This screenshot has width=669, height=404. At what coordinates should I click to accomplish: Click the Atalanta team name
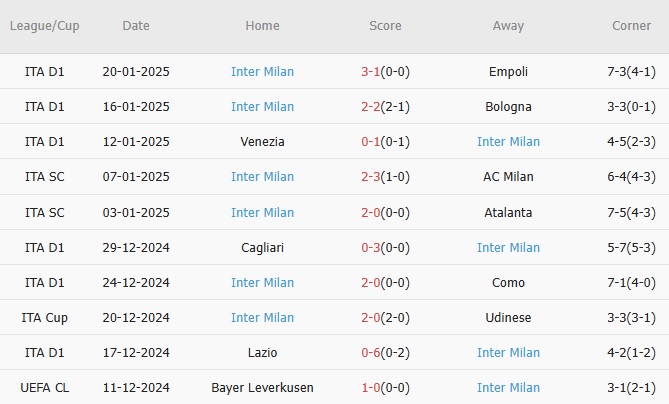coord(508,213)
